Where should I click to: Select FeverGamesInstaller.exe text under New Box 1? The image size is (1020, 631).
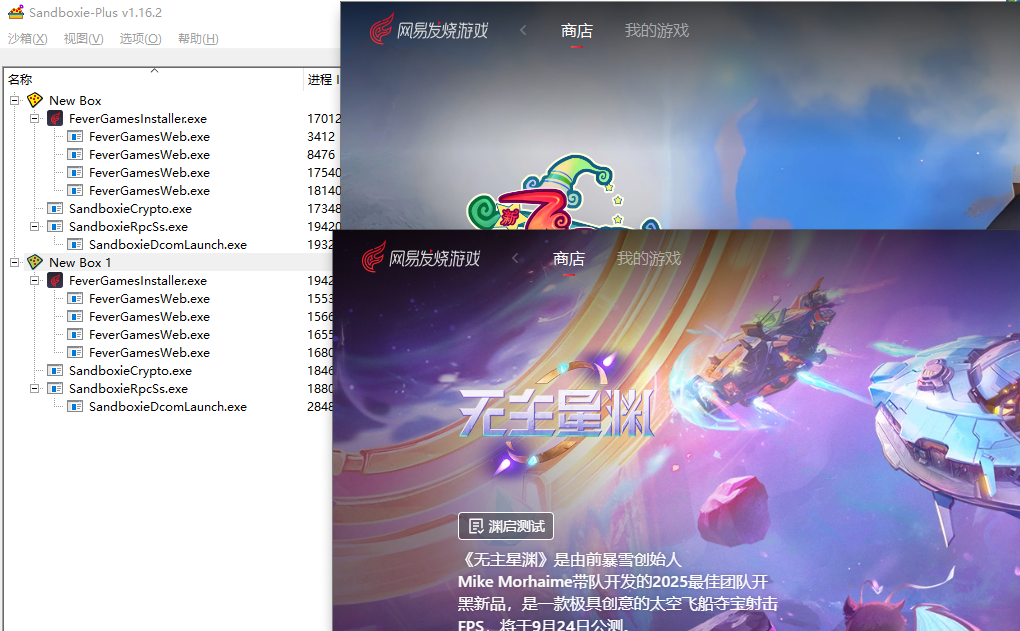pyautogui.click(x=138, y=280)
